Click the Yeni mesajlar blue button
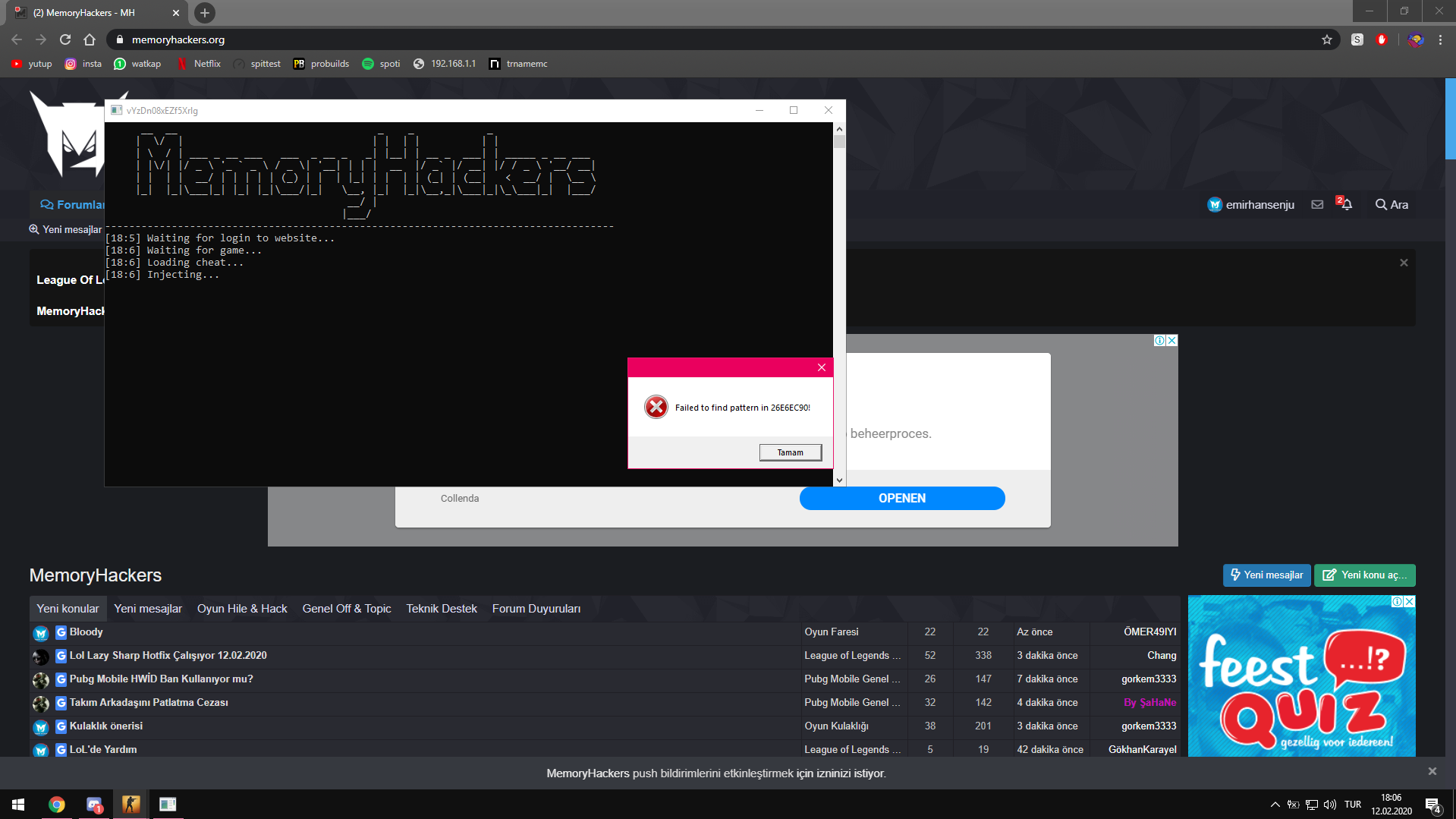Screen dimensions: 1456x819 click(x=1266, y=575)
